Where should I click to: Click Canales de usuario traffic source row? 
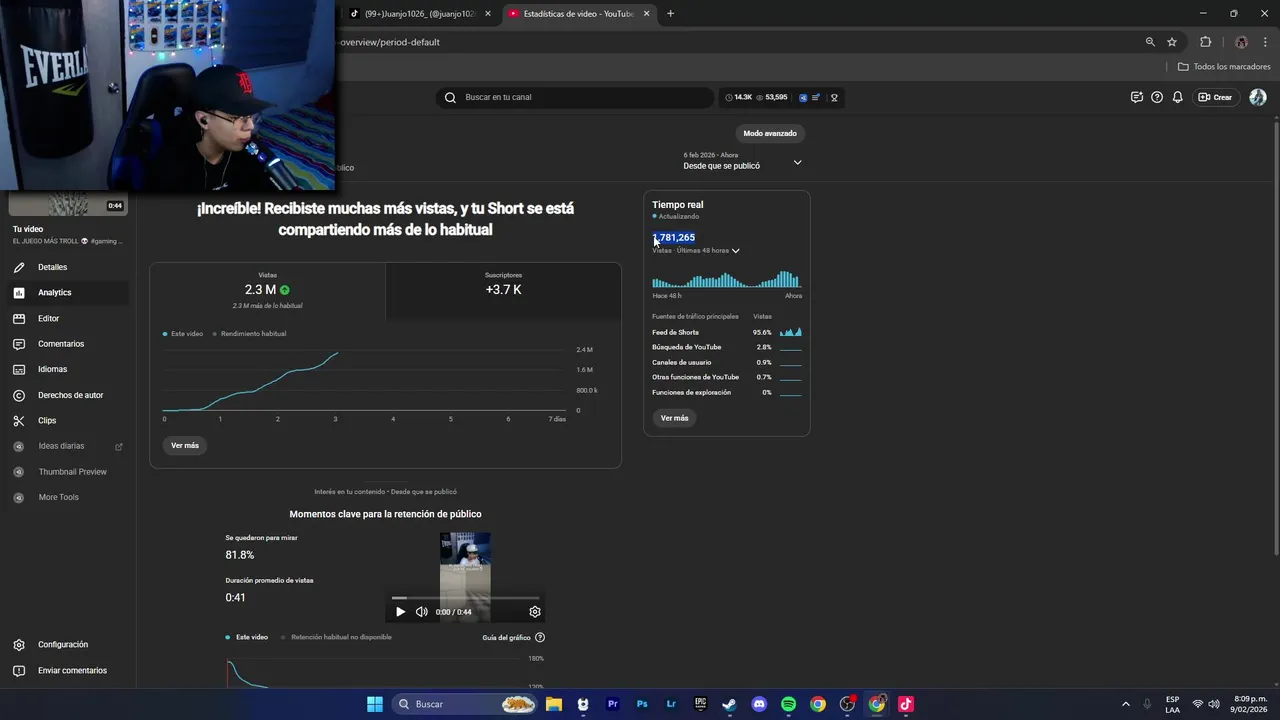727,362
